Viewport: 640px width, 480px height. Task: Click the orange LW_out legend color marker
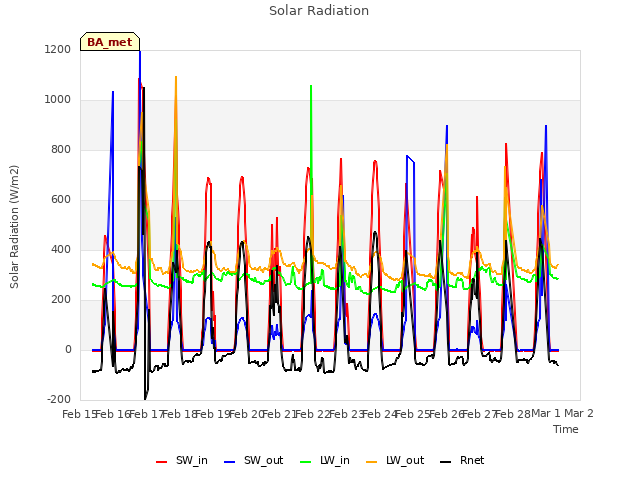(x=372, y=462)
